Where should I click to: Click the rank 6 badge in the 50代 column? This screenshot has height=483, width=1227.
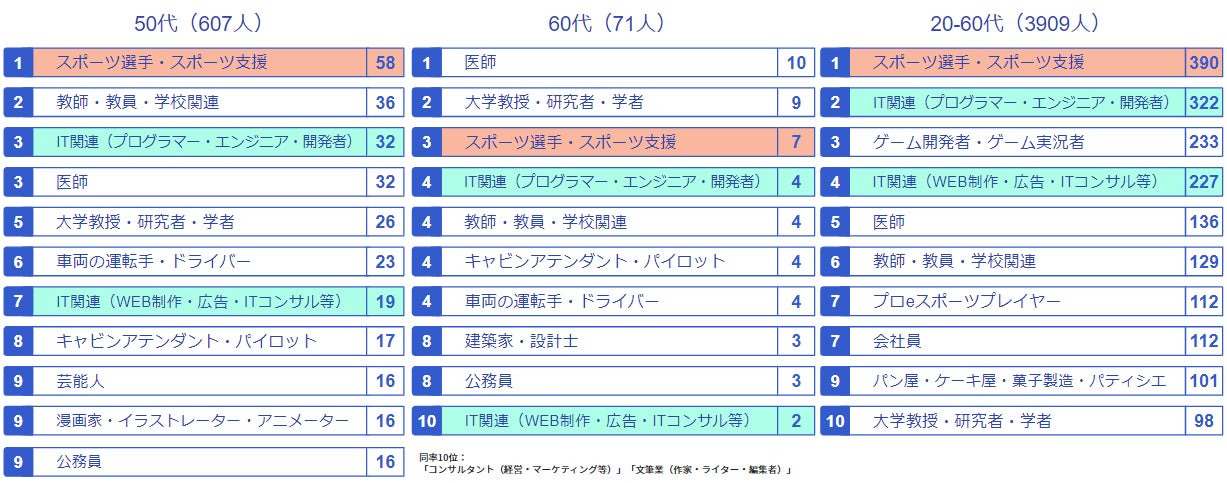[18, 262]
